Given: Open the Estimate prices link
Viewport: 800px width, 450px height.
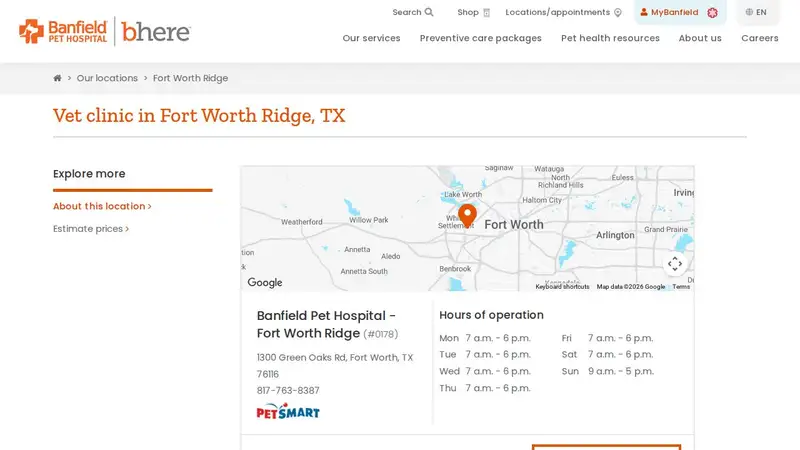Looking at the screenshot, I should 91,229.
